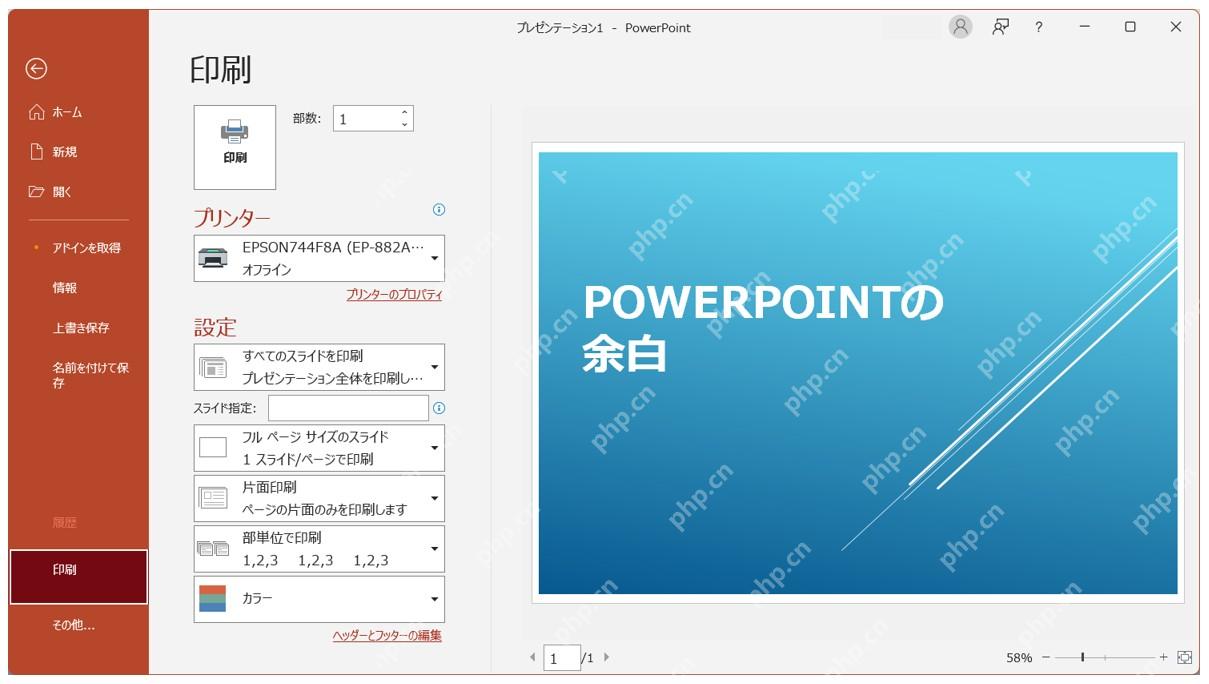Zoom out with the minus button
This screenshot has width=1209, height=684.
[1046, 658]
